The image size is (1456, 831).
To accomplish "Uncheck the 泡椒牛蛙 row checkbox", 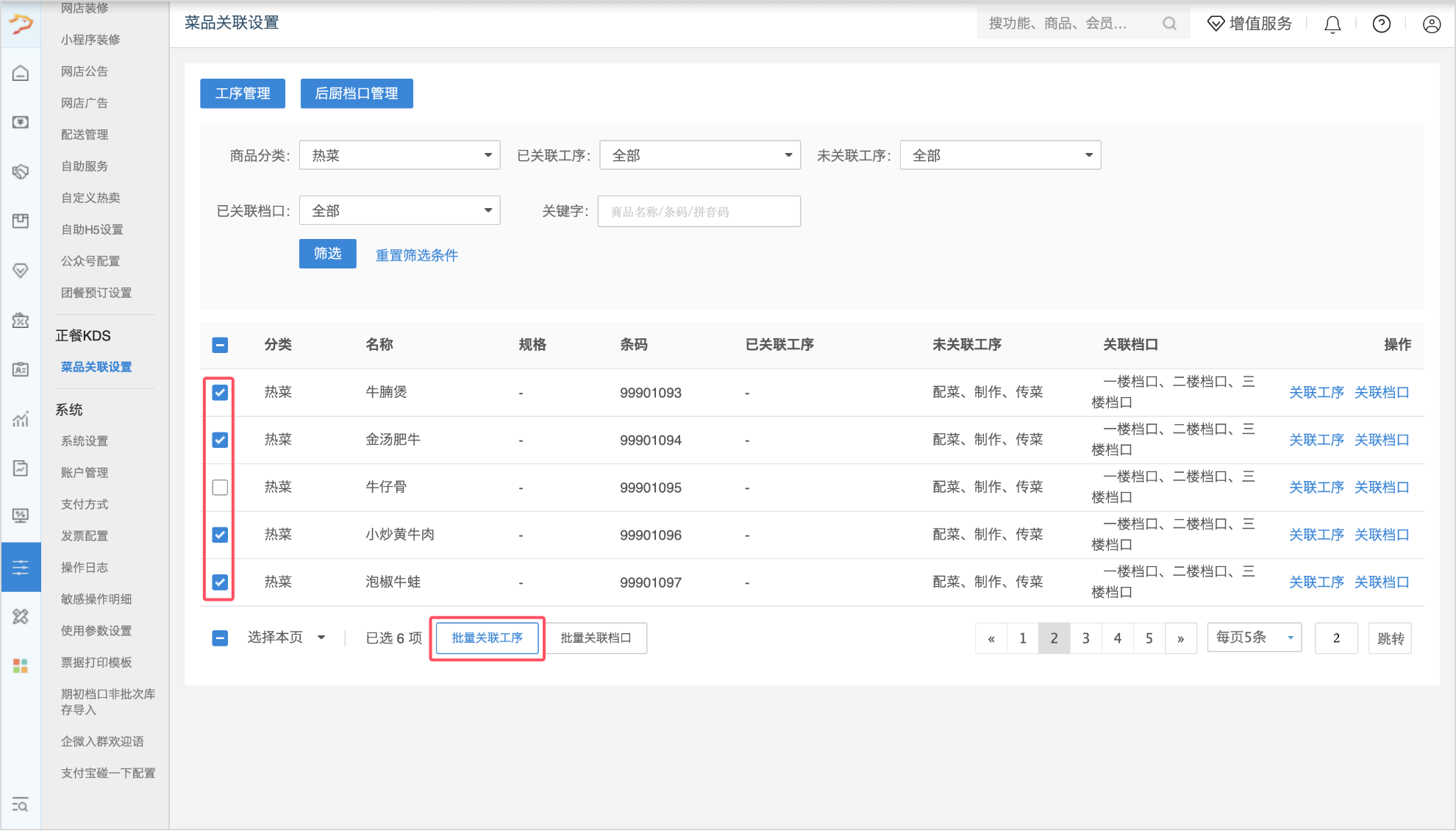I will coord(220,582).
